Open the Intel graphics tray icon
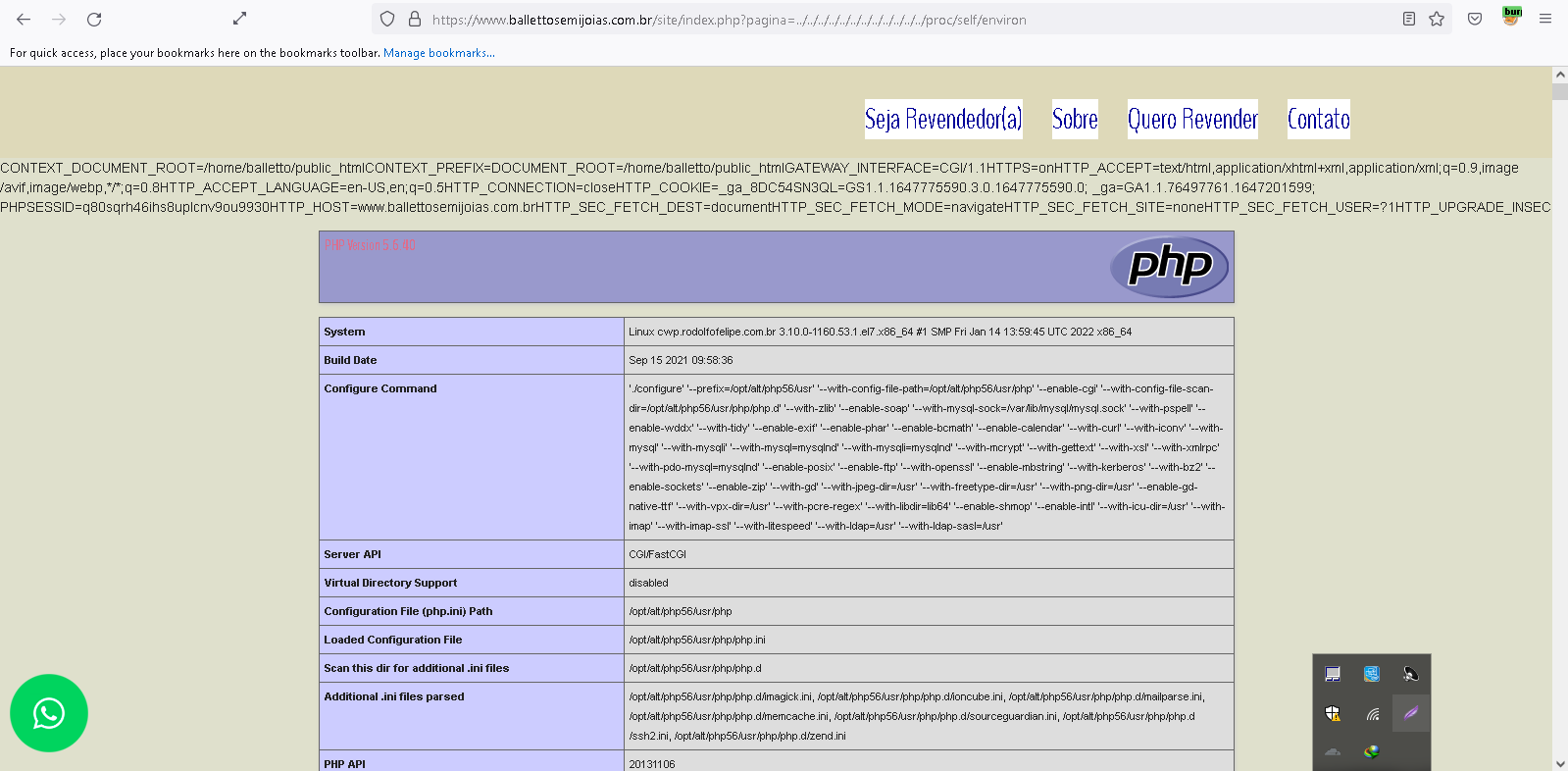The image size is (1568, 771). tap(1372, 674)
